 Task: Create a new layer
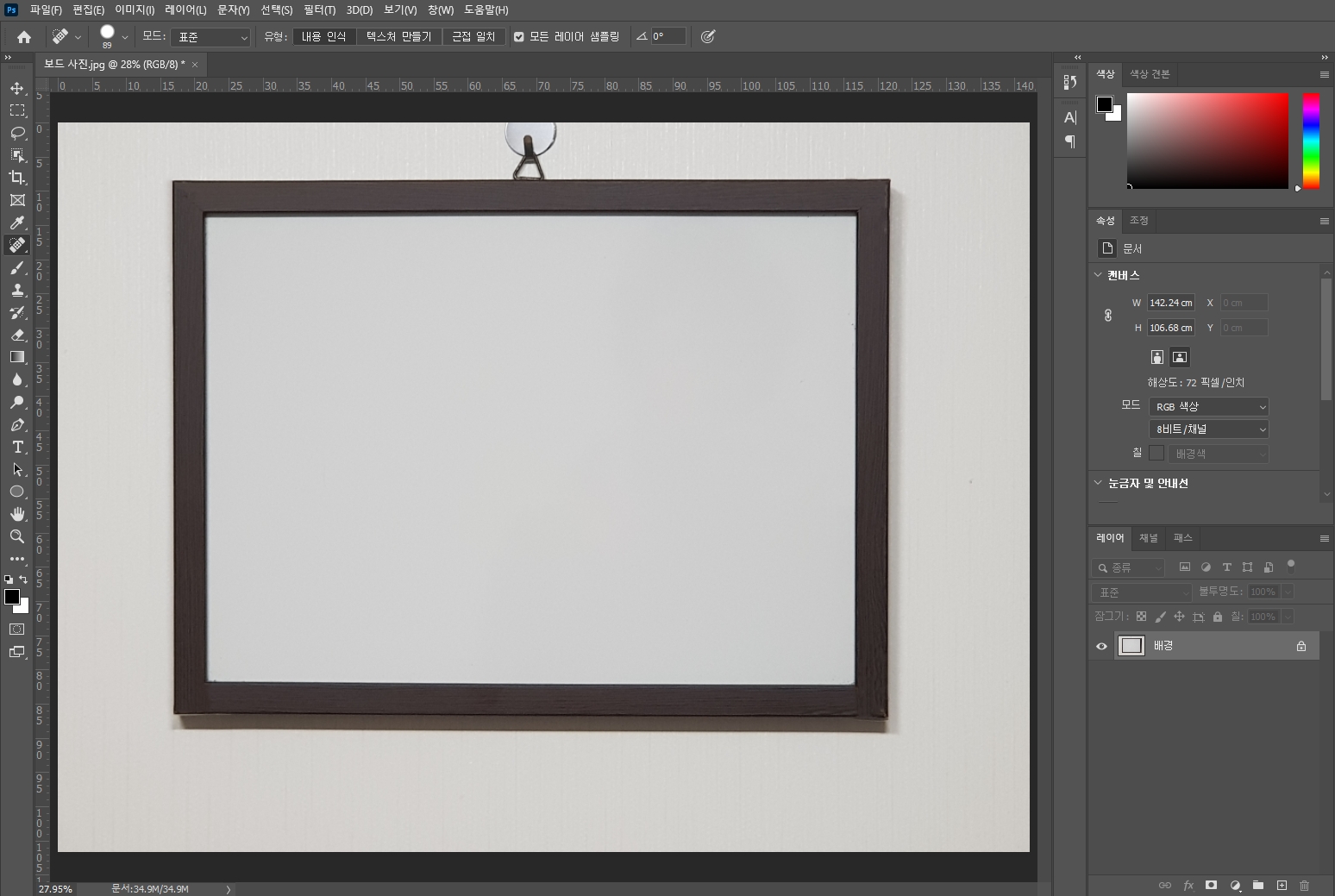1282,886
